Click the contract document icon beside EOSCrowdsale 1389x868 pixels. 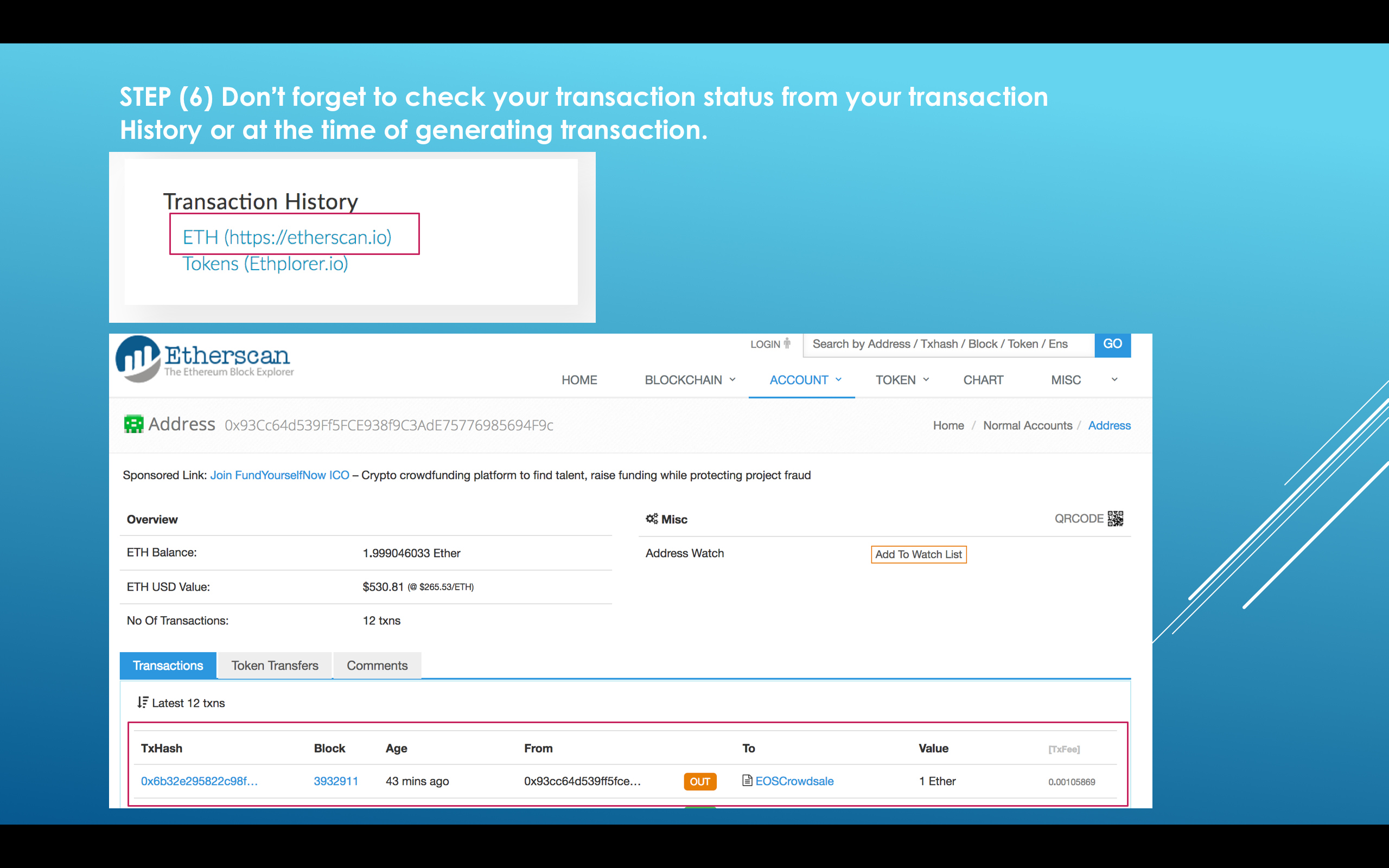[747, 780]
